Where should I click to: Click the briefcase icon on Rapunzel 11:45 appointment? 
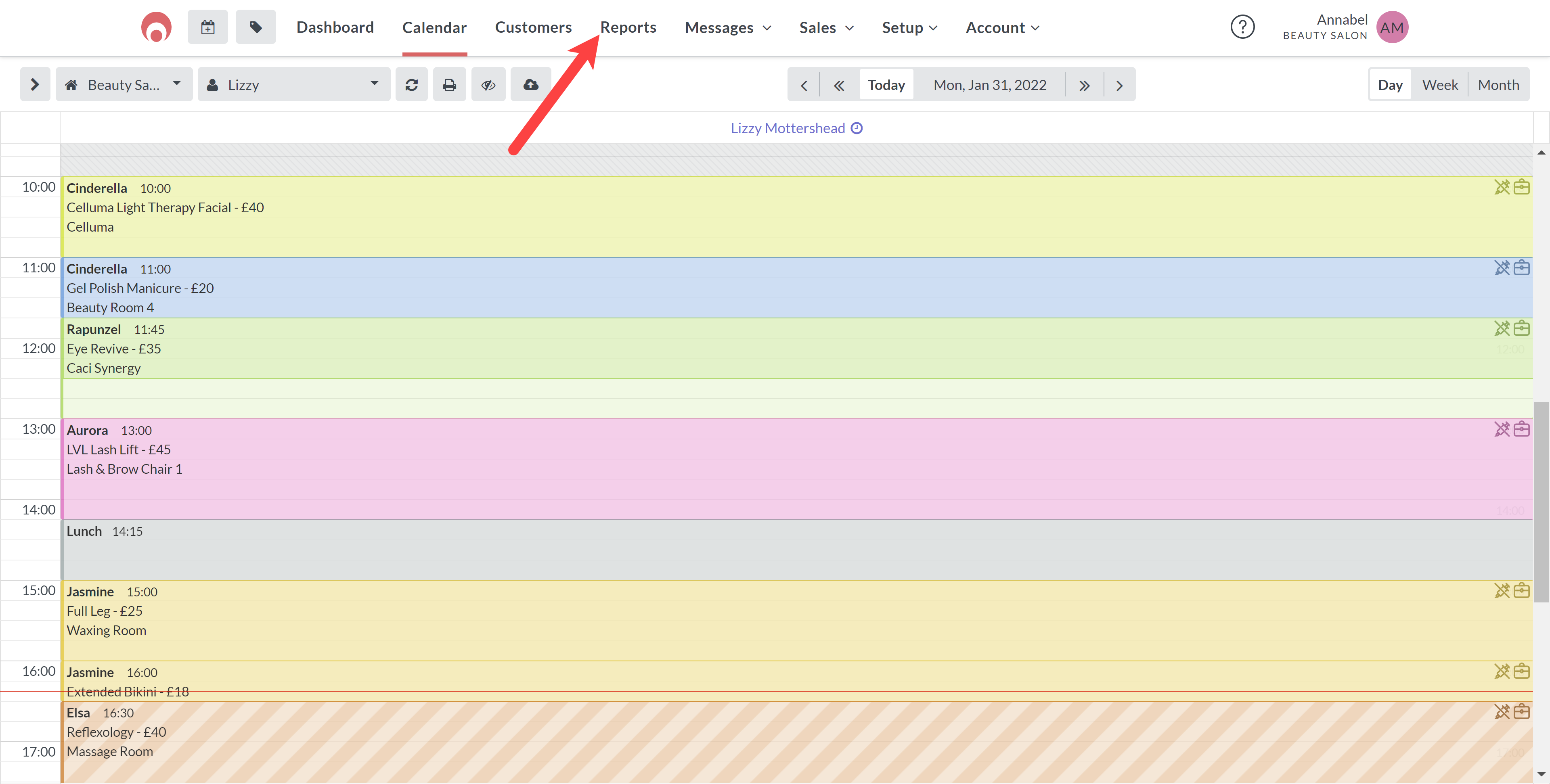1522,328
